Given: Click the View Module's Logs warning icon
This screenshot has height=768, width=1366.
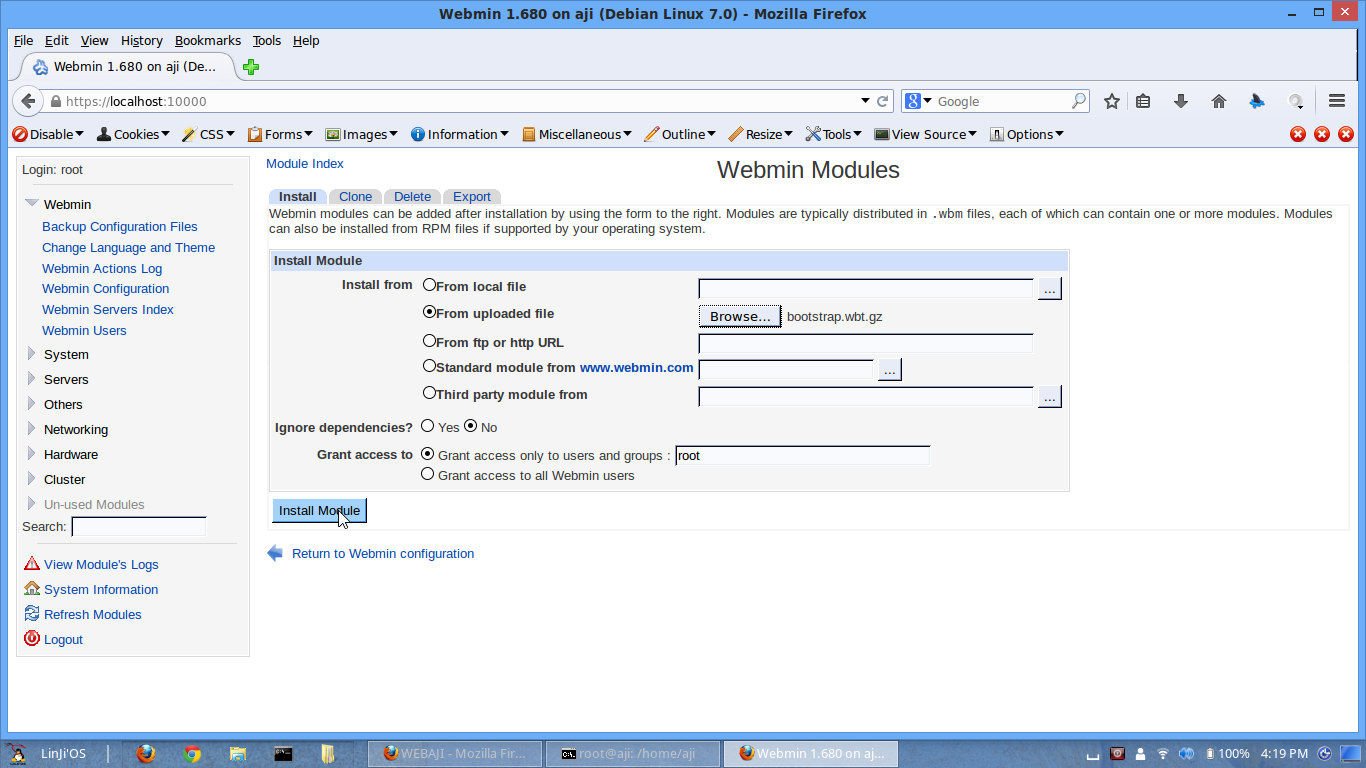Looking at the screenshot, I should (32, 564).
